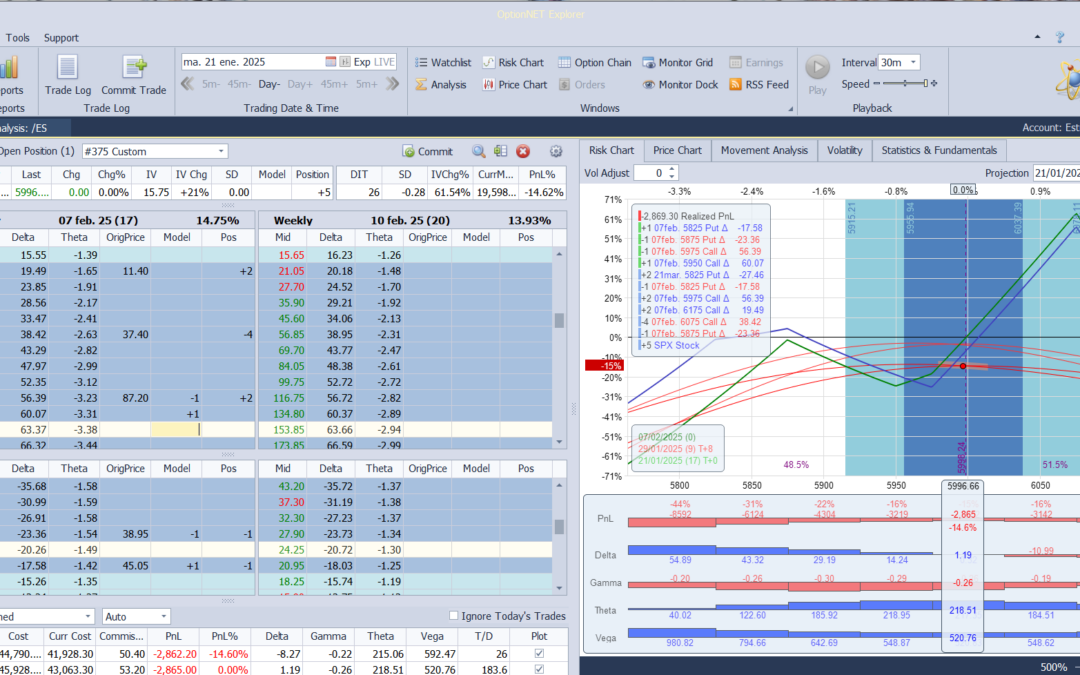
Task: Switch to the Risk Chart tab
Action: point(611,150)
